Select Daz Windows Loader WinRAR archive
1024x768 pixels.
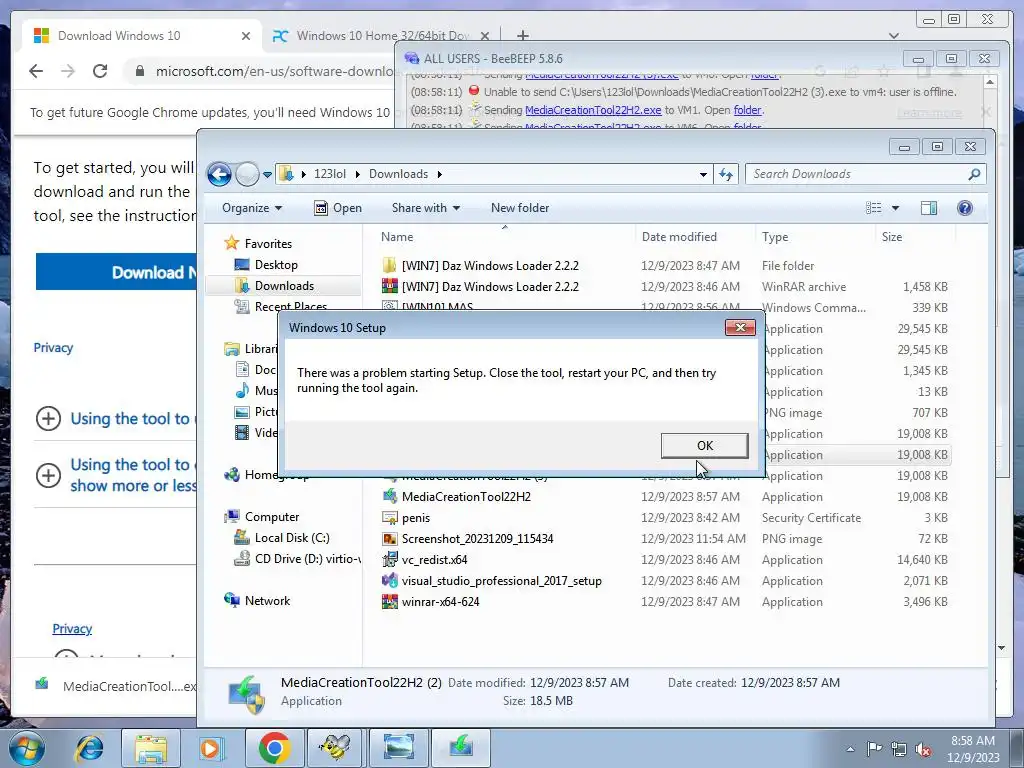pos(490,287)
